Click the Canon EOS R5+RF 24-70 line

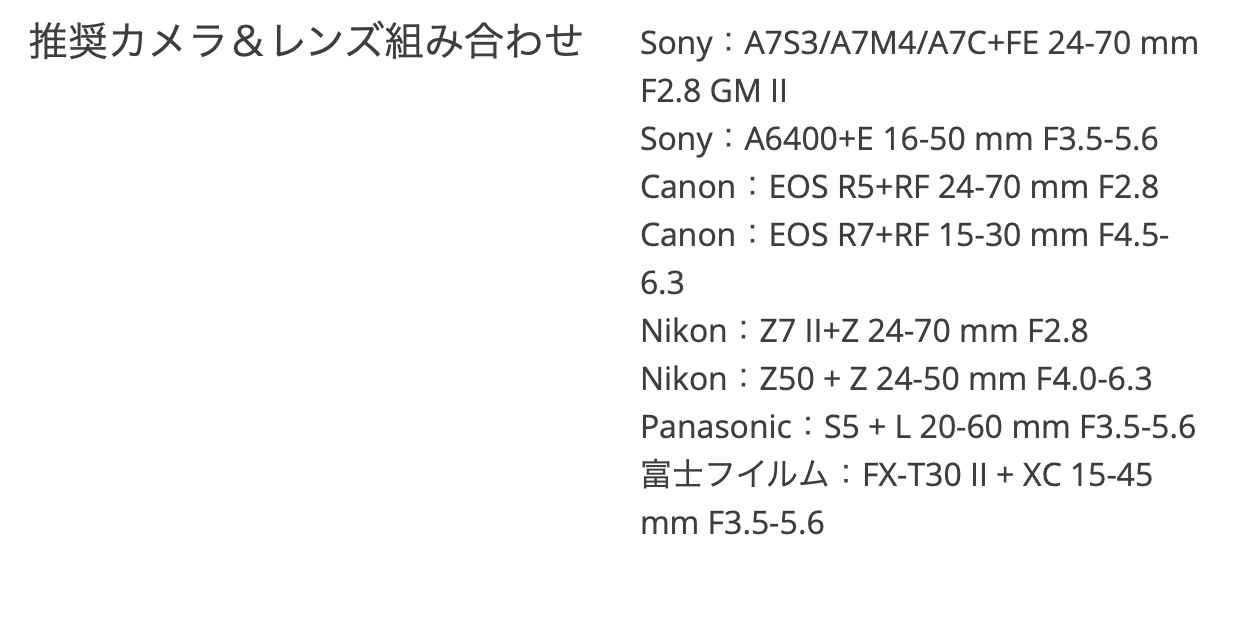(899, 187)
